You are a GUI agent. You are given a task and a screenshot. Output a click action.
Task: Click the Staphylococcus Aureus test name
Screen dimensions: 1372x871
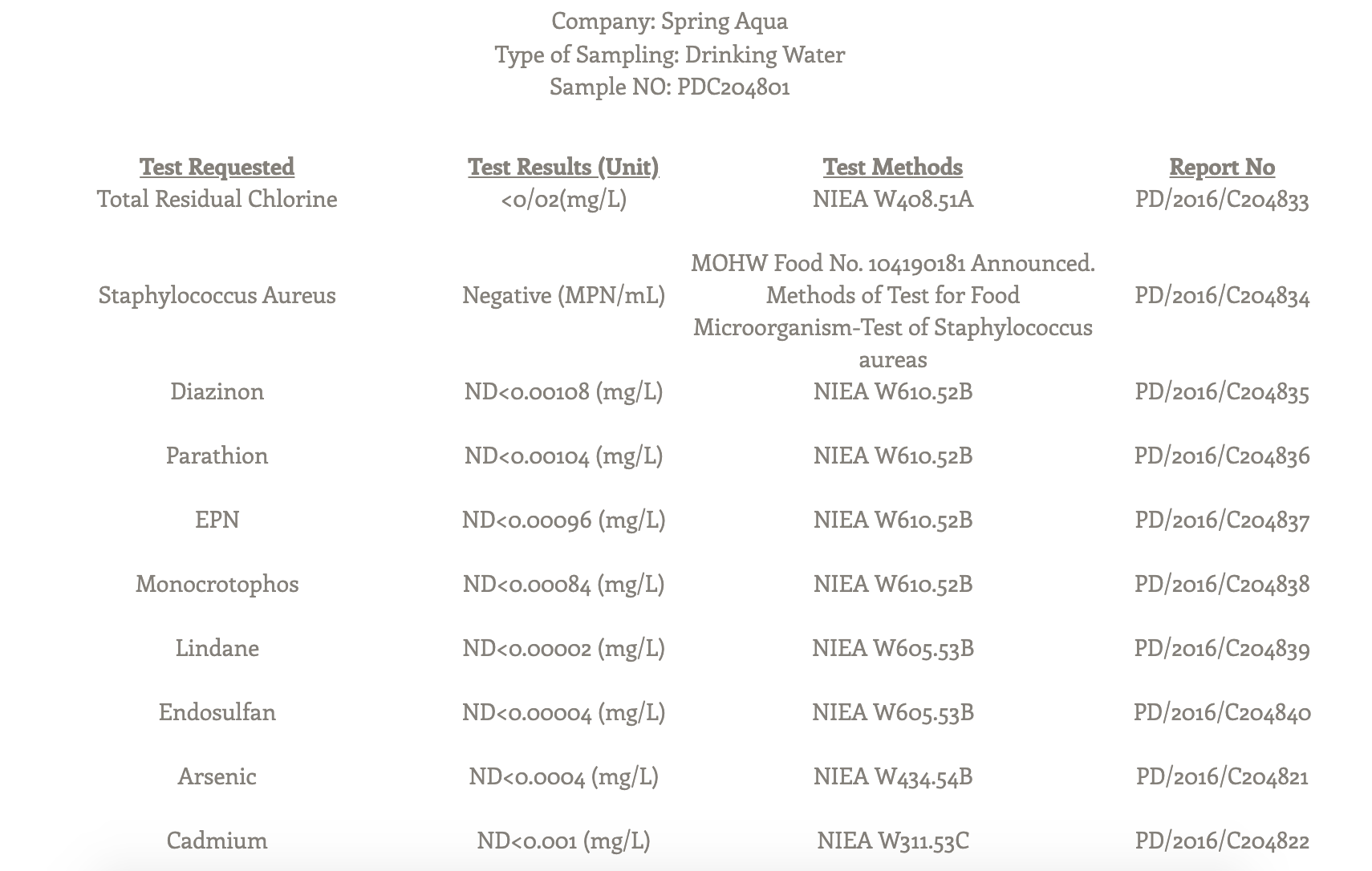(217, 295)
